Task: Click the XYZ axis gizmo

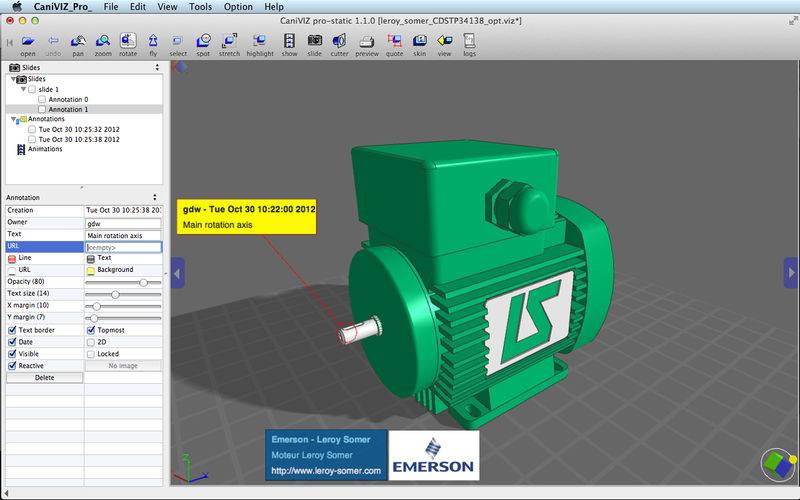Action: pos(190,468)
